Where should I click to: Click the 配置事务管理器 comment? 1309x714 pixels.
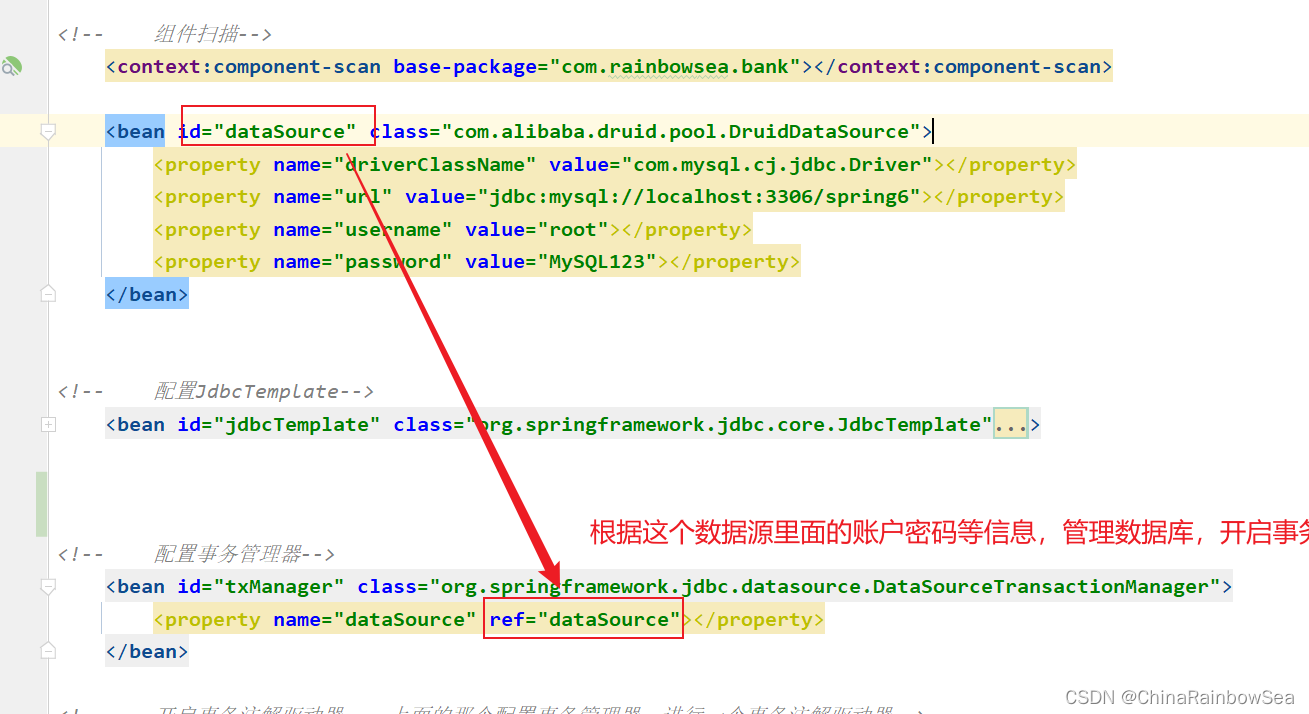[196, 553]
